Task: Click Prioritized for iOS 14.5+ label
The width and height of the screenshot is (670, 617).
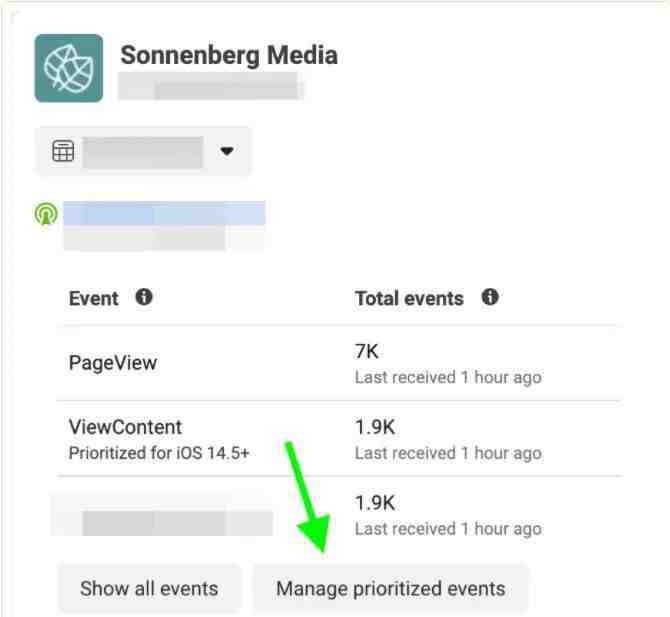Action: pos(159,453)
